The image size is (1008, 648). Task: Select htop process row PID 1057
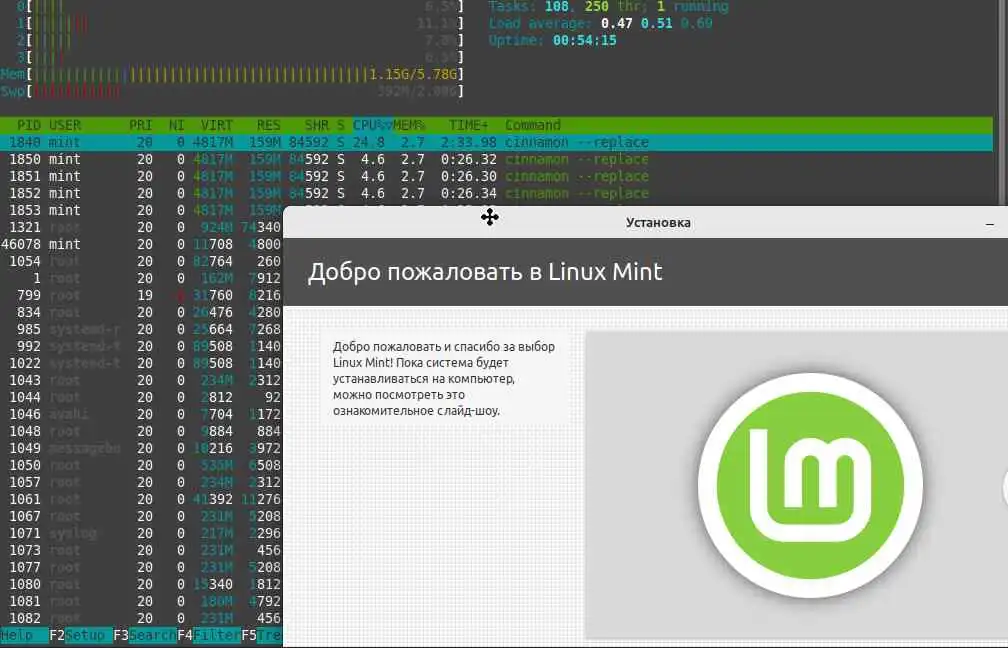(141, 482)
